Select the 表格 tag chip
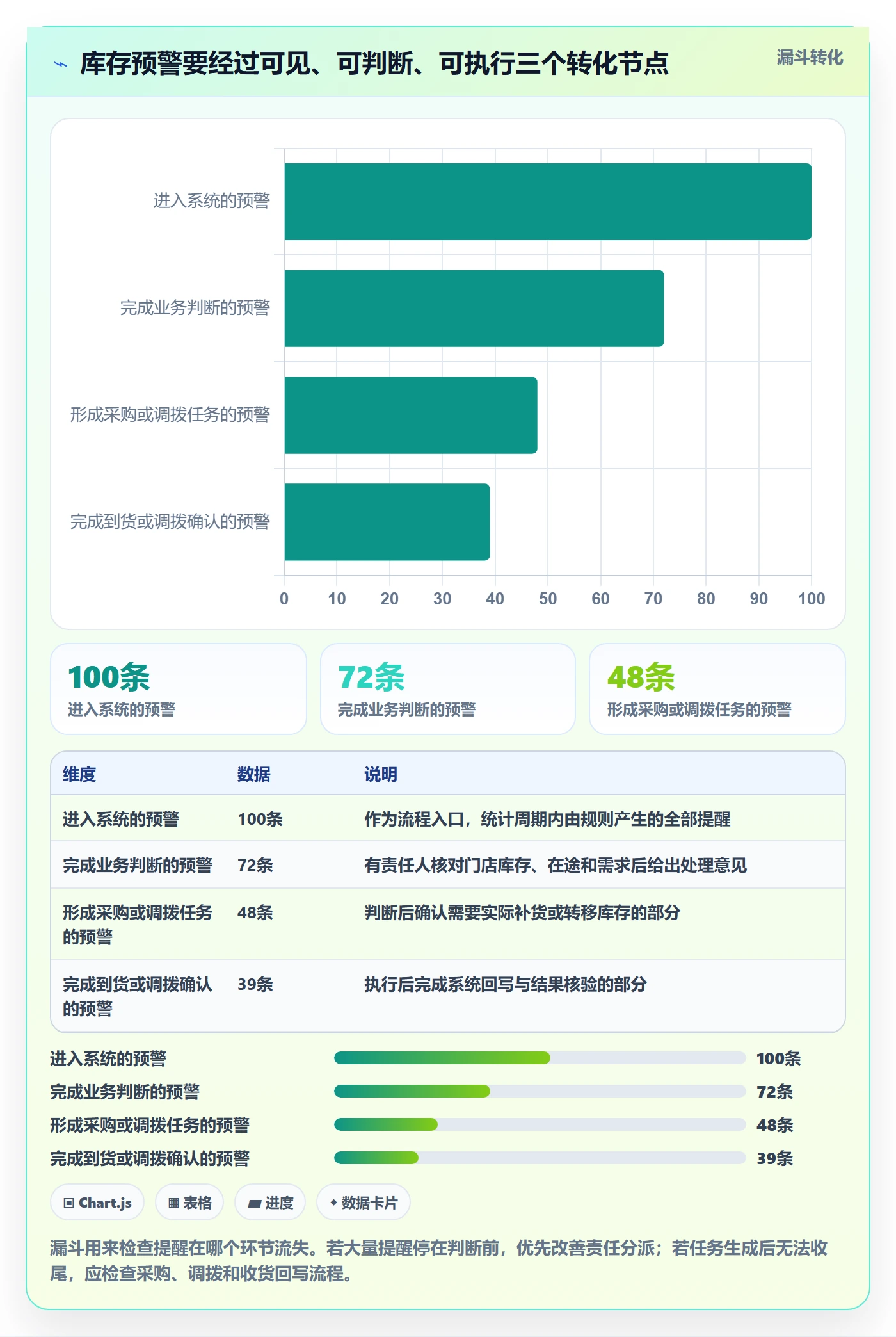 pos(189,1203)
